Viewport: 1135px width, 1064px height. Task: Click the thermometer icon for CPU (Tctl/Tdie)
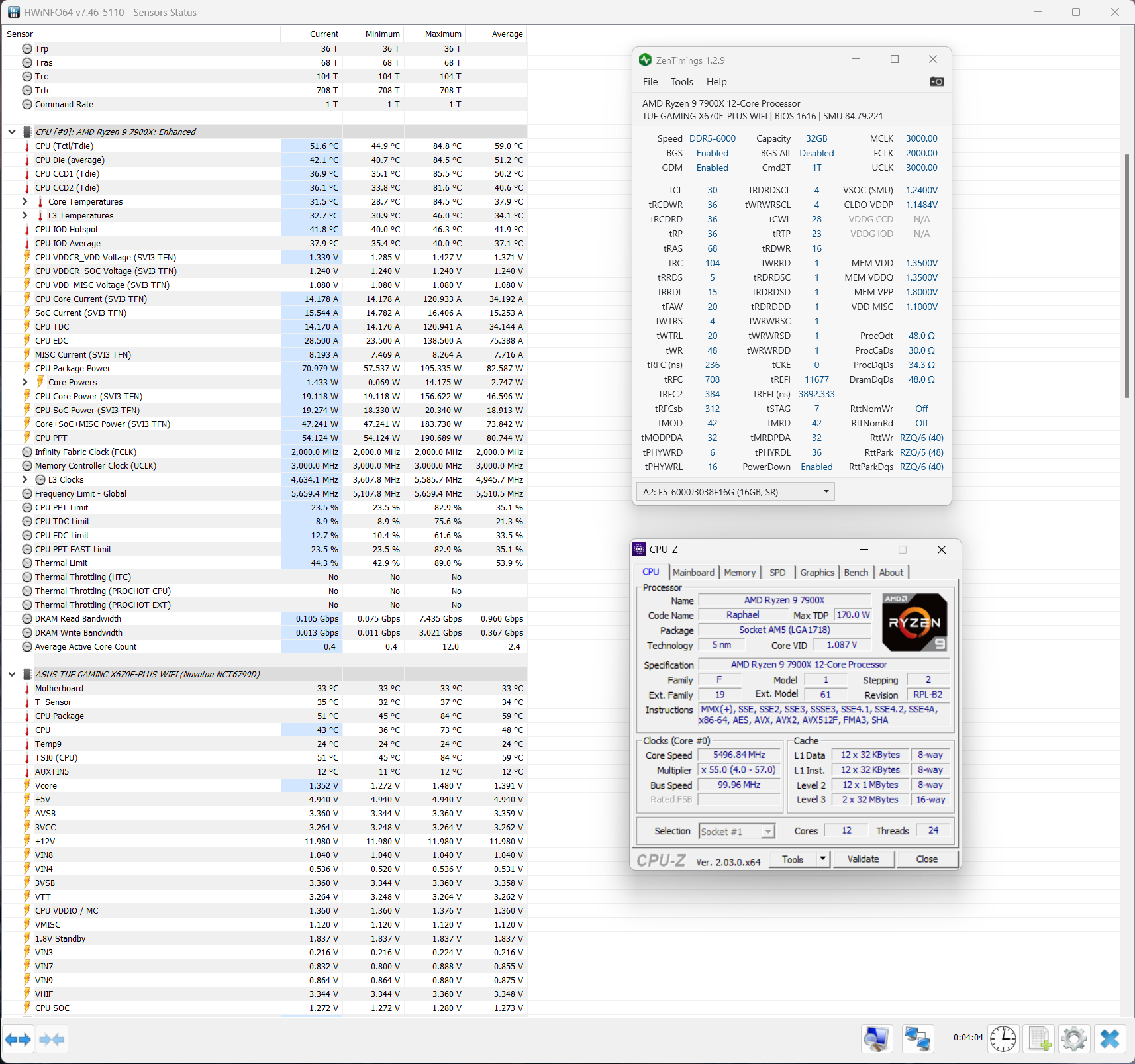coord(27,146)
